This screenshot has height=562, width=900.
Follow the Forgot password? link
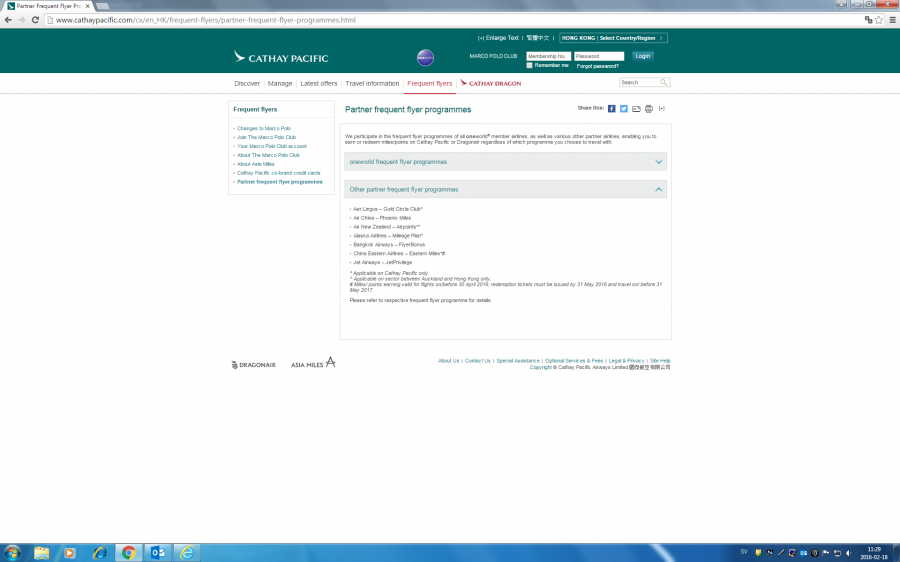coord(597,66)
